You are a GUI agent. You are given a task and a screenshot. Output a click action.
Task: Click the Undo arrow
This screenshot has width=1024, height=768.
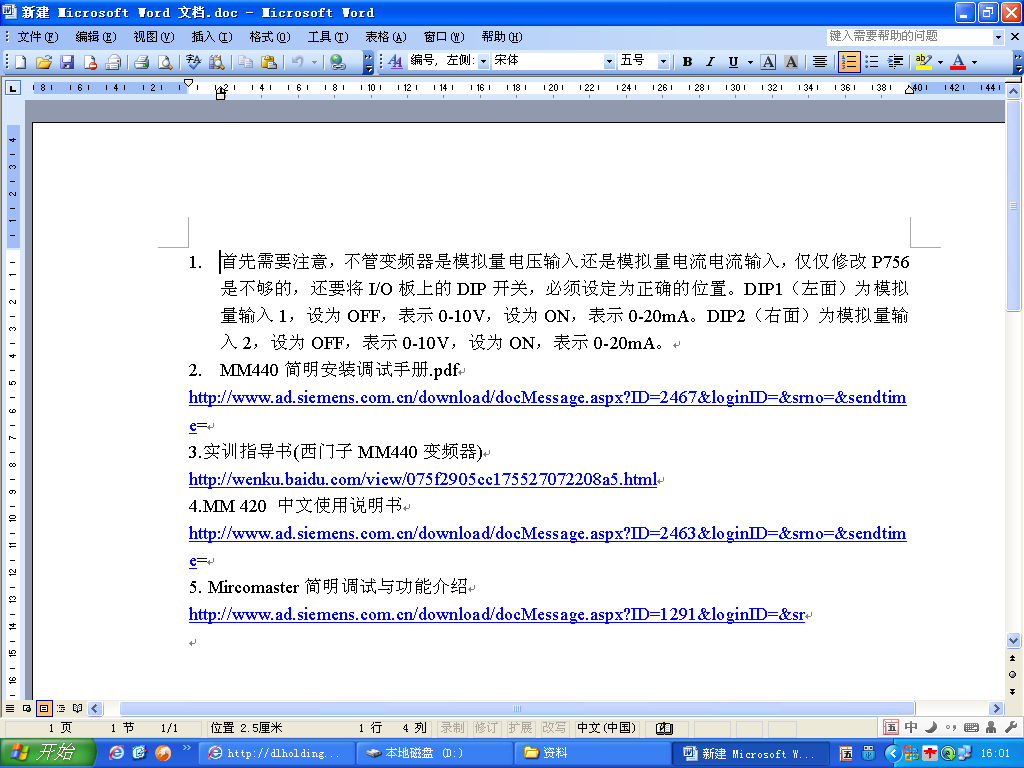[x=298, y=62]
